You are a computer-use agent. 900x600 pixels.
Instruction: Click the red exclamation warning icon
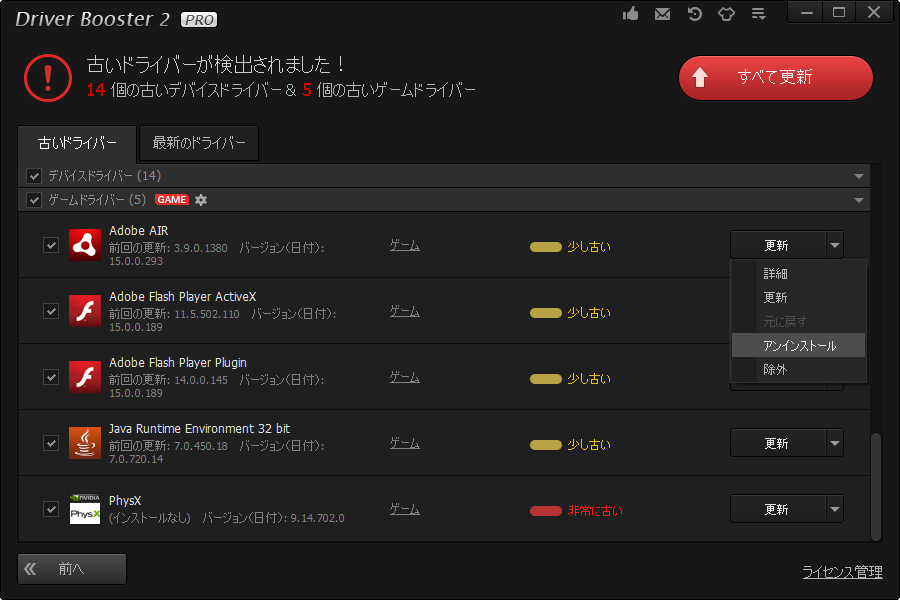point(48,78)
